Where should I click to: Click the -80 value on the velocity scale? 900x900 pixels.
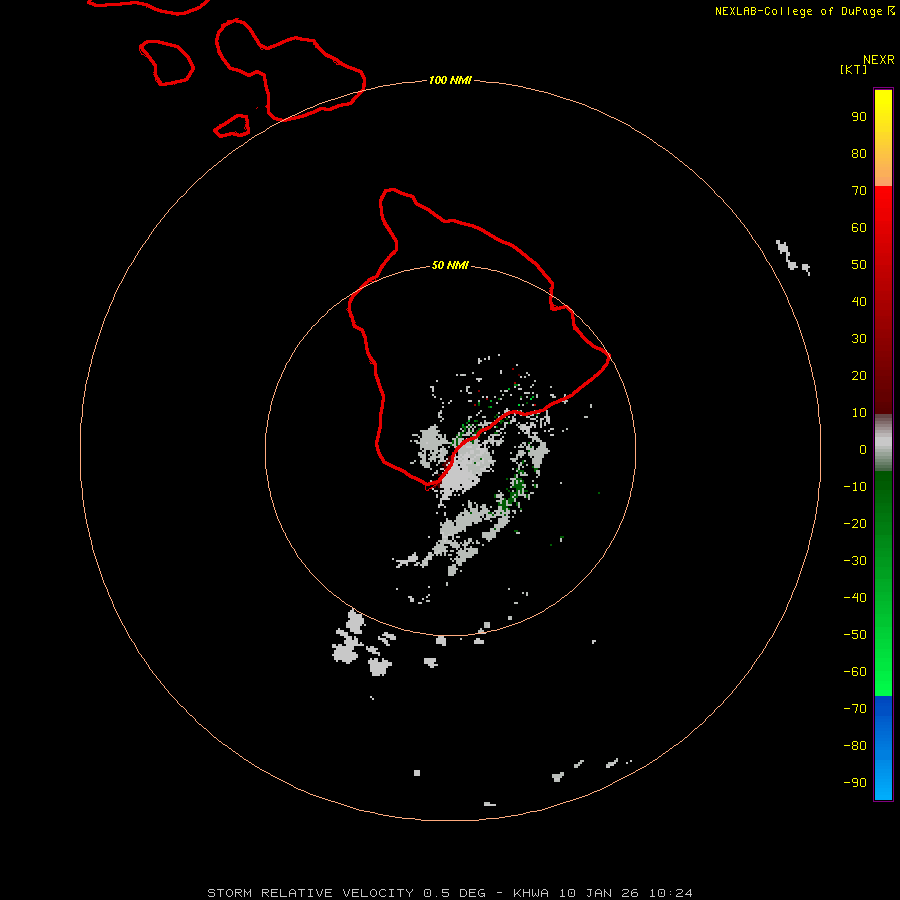coord(855,746)
